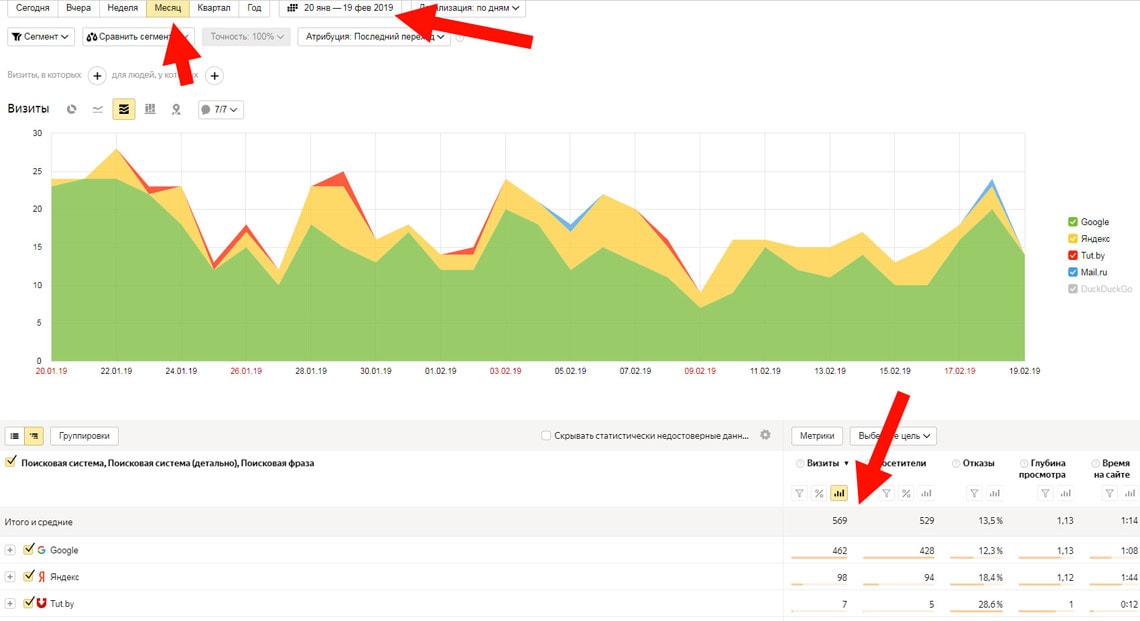Uncheck the Google row checkbox

(29, 550)
